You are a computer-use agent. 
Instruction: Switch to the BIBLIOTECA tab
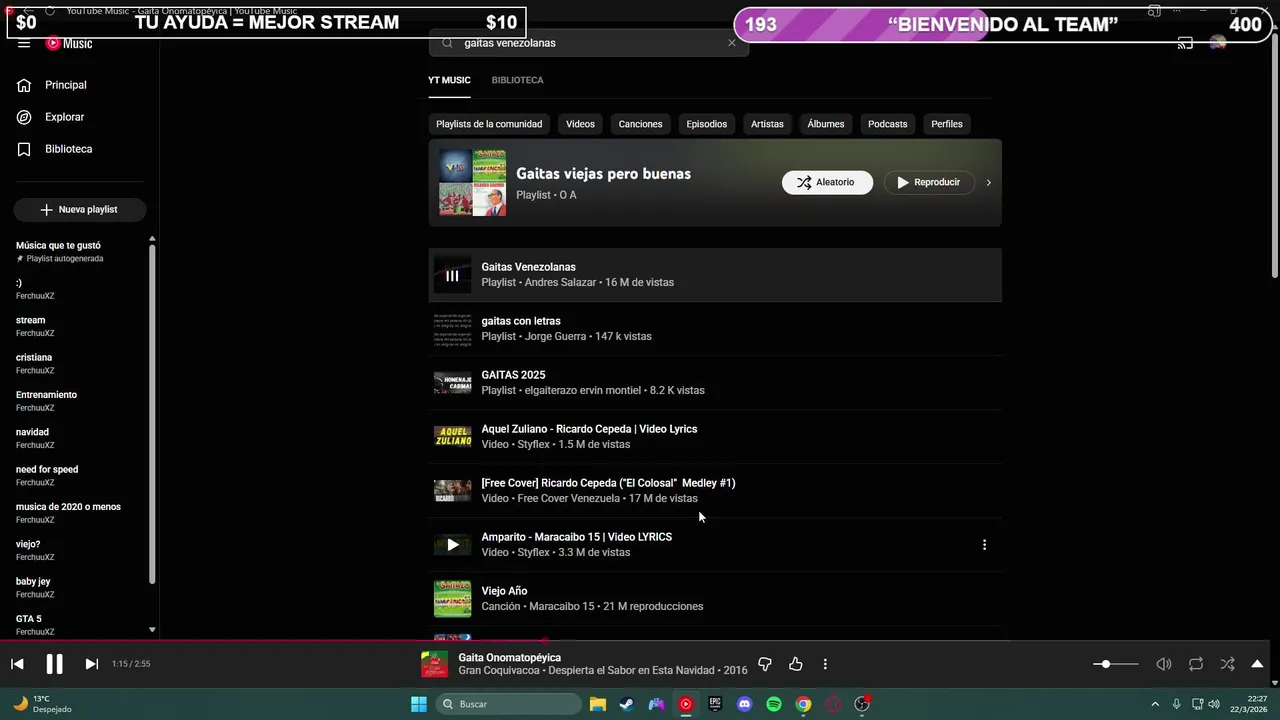click(x=517, y=80)
